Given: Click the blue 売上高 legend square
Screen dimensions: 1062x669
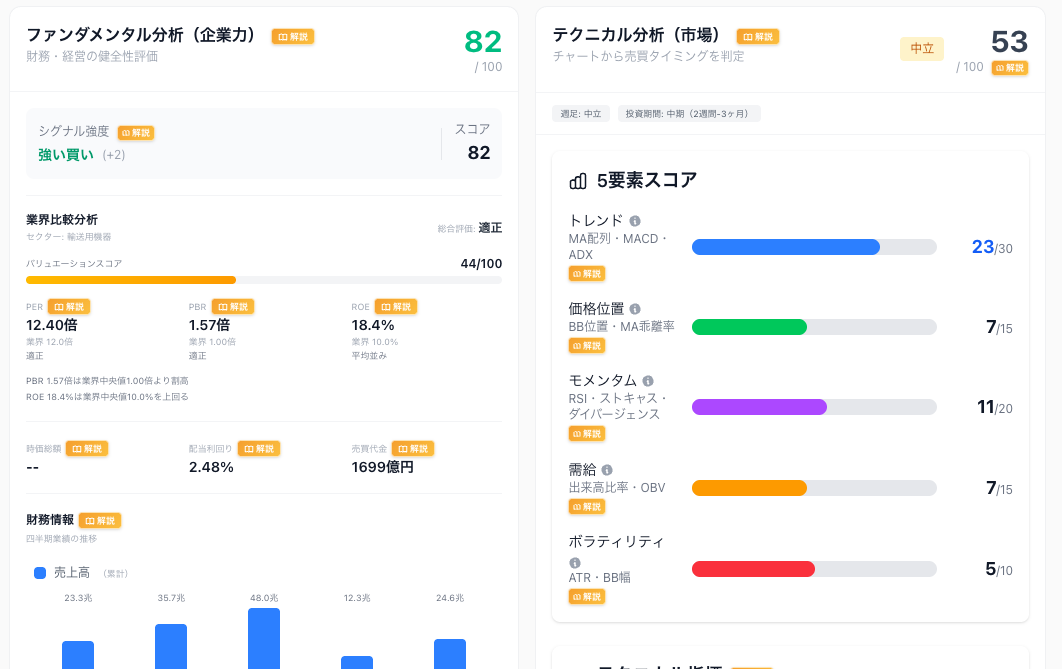Looking at the screenshot, I should pyautogui.click(x=40, y=573).
